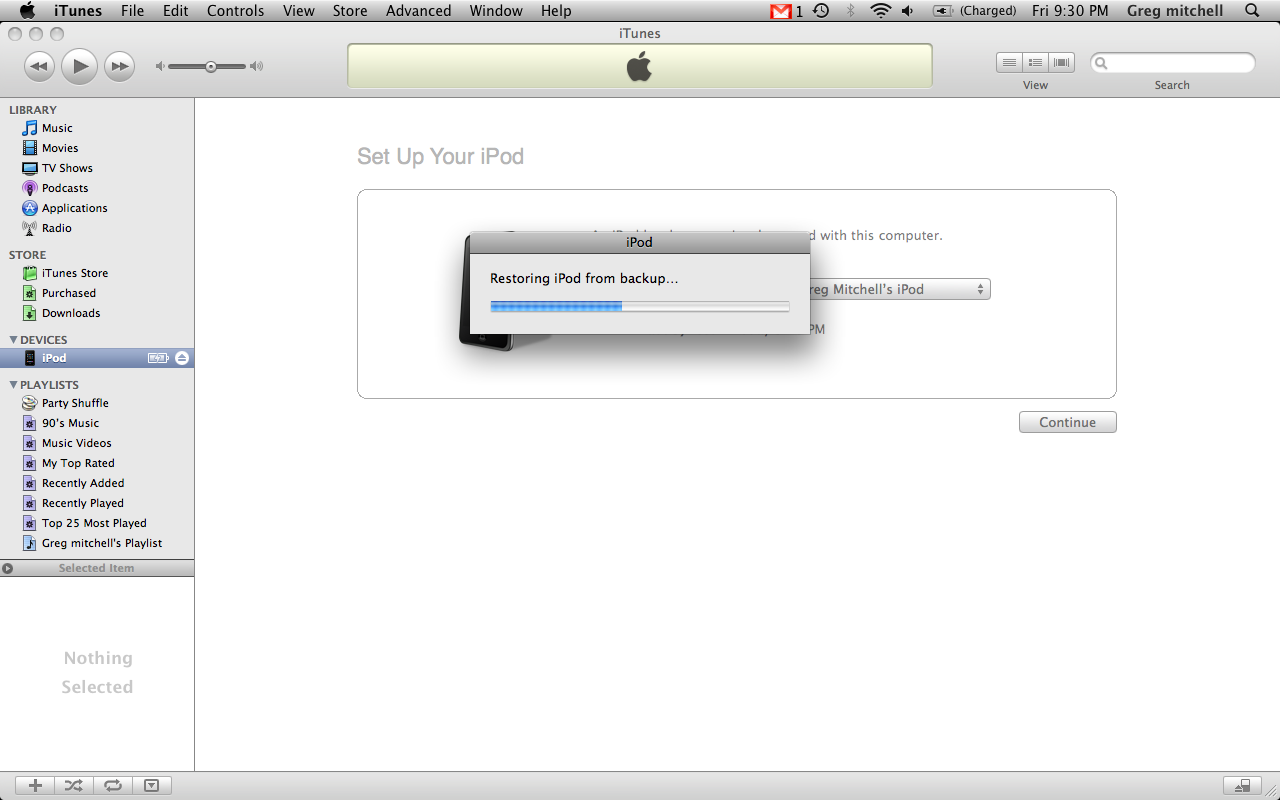Toggle repeat mode

[x=113, y=786]
